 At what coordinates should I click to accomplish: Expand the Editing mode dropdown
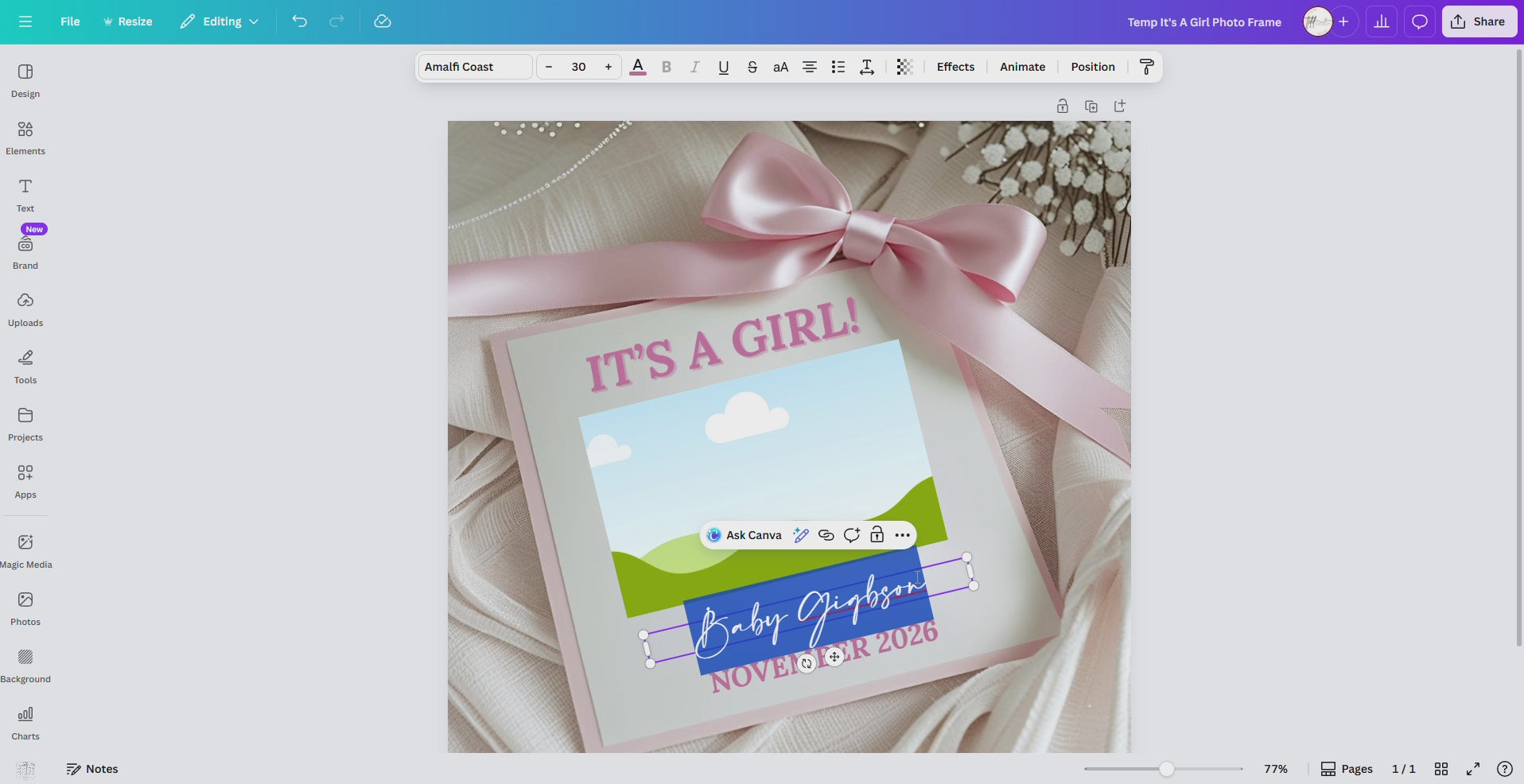(x=218, y=21)
